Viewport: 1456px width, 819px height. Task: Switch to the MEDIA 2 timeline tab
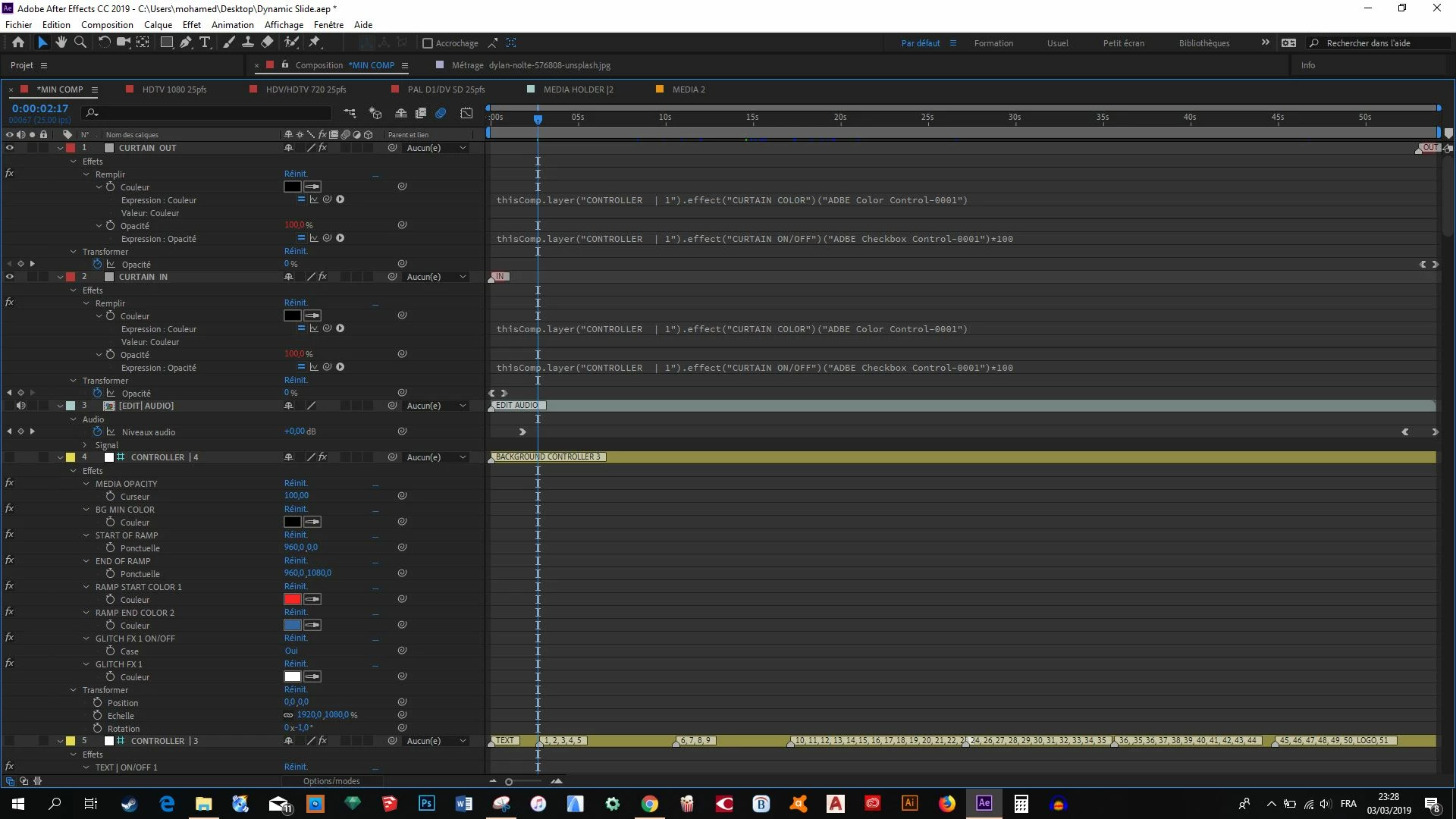point(688,89)
